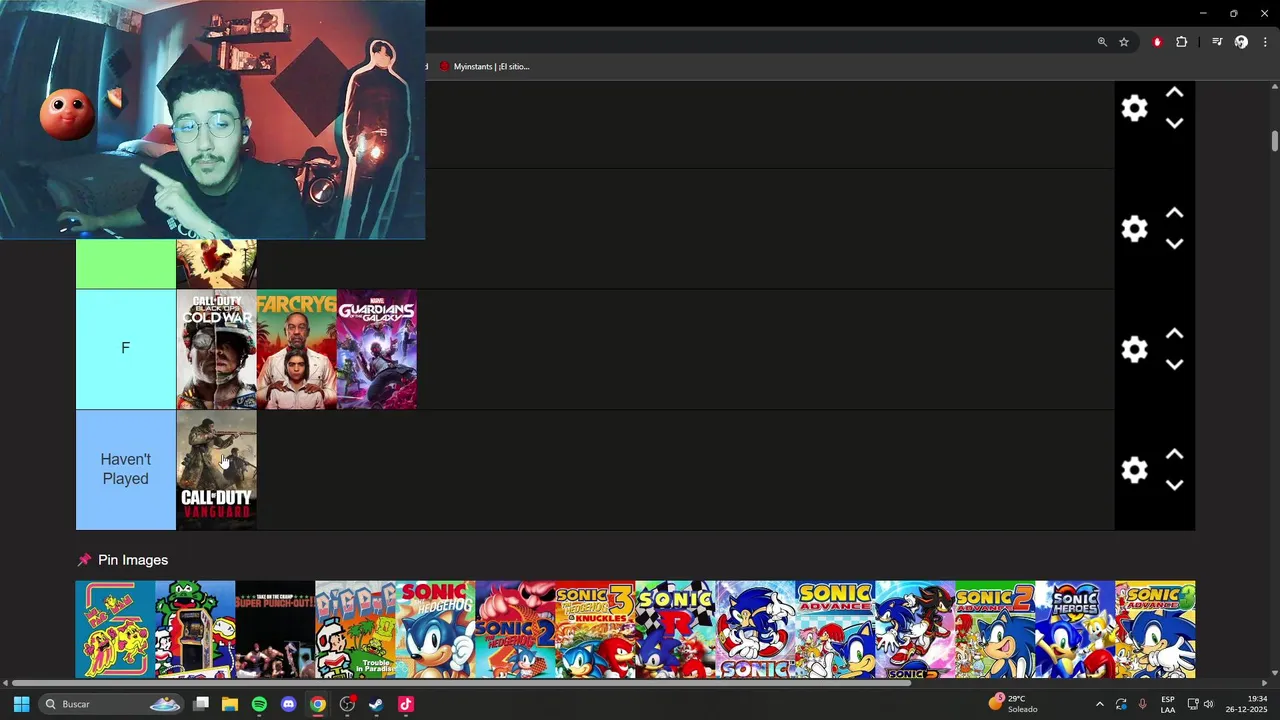Open the clock showing 19:34

[1247, 704]
